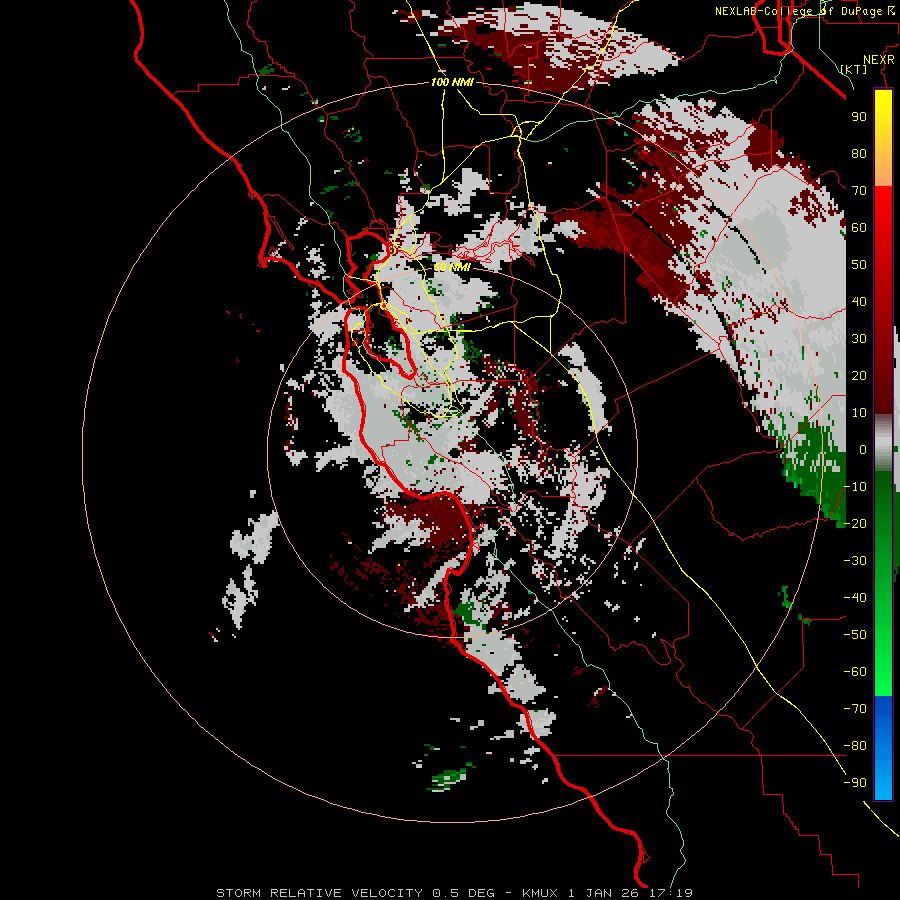The image size is (900, 900).
Task: Click the 0 value on the velocity scale
Action: click(863, 450)
